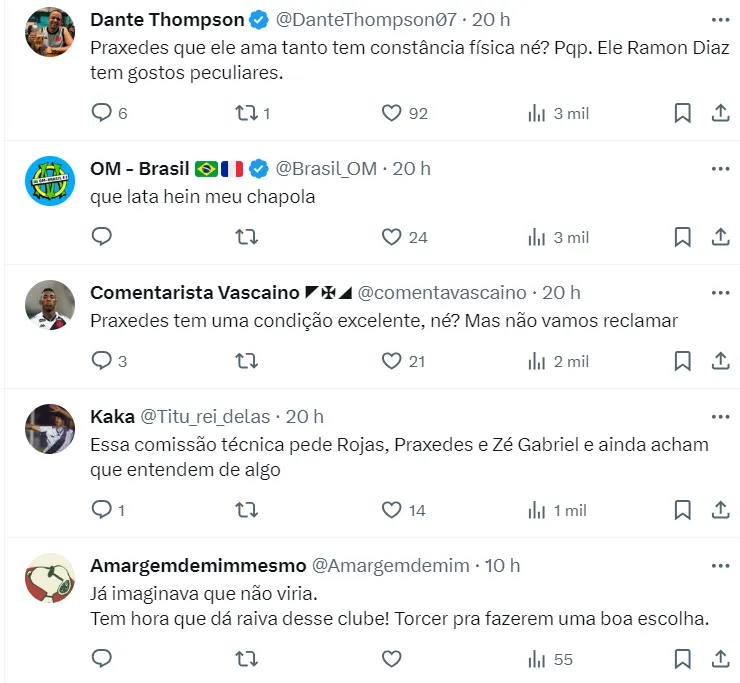Reply to Comentarista Vascaino's tweet

point(102,361)
